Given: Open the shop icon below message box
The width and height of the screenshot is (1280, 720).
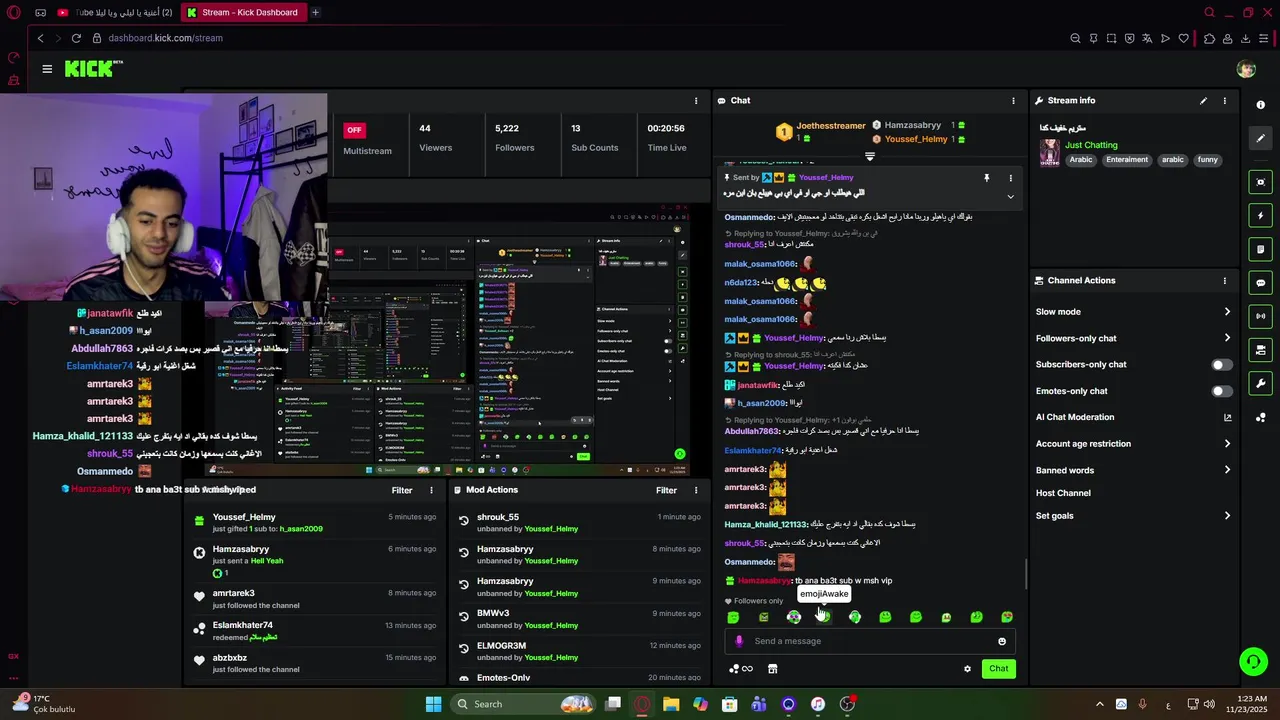Looking at the screenshot, I should pyautogui.click(x=772, y=669).
